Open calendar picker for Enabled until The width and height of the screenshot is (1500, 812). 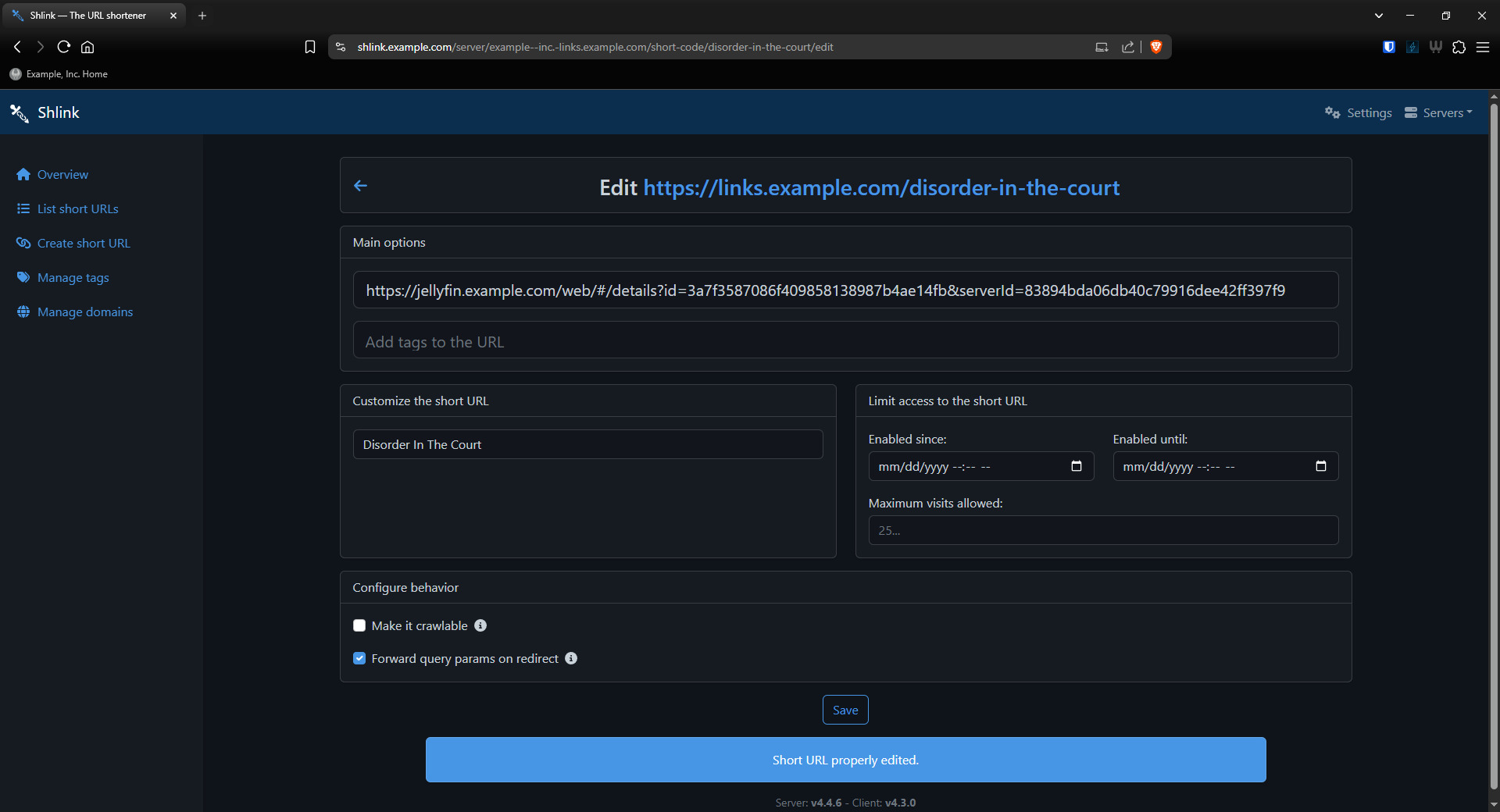1320,466
